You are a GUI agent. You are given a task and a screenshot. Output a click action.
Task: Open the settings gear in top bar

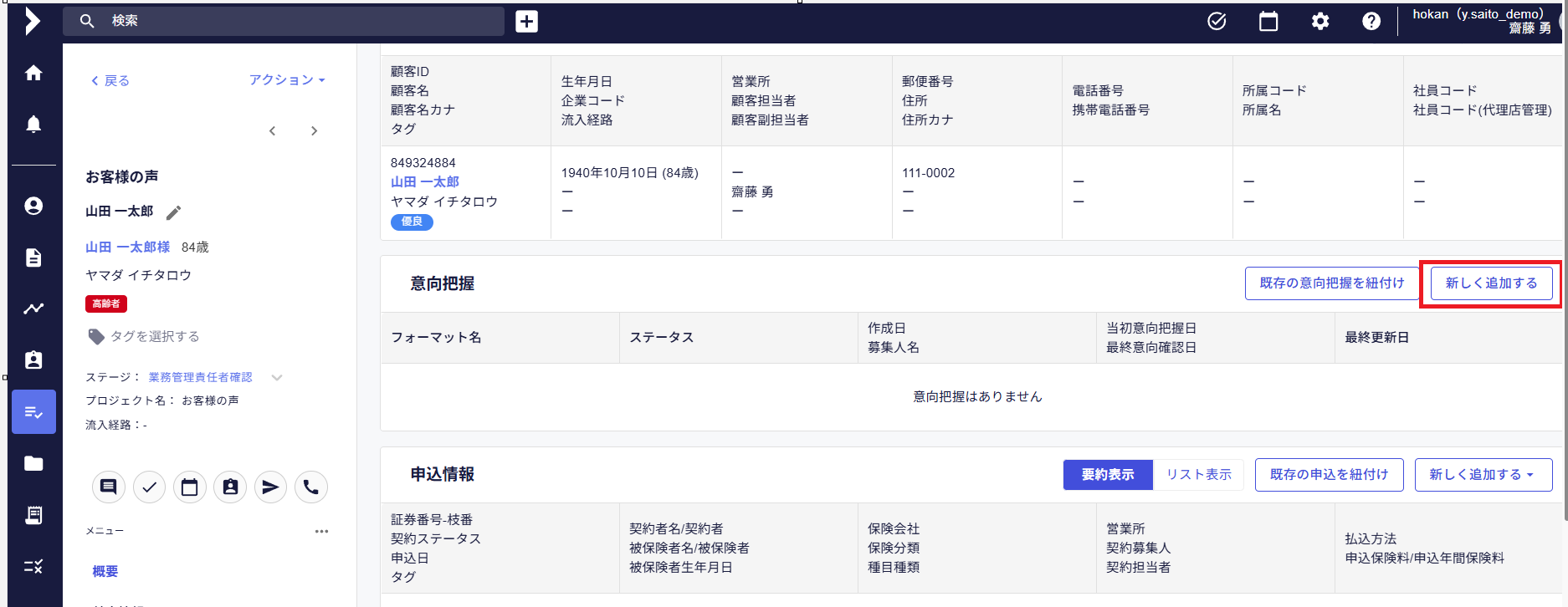coord(1319,22)
